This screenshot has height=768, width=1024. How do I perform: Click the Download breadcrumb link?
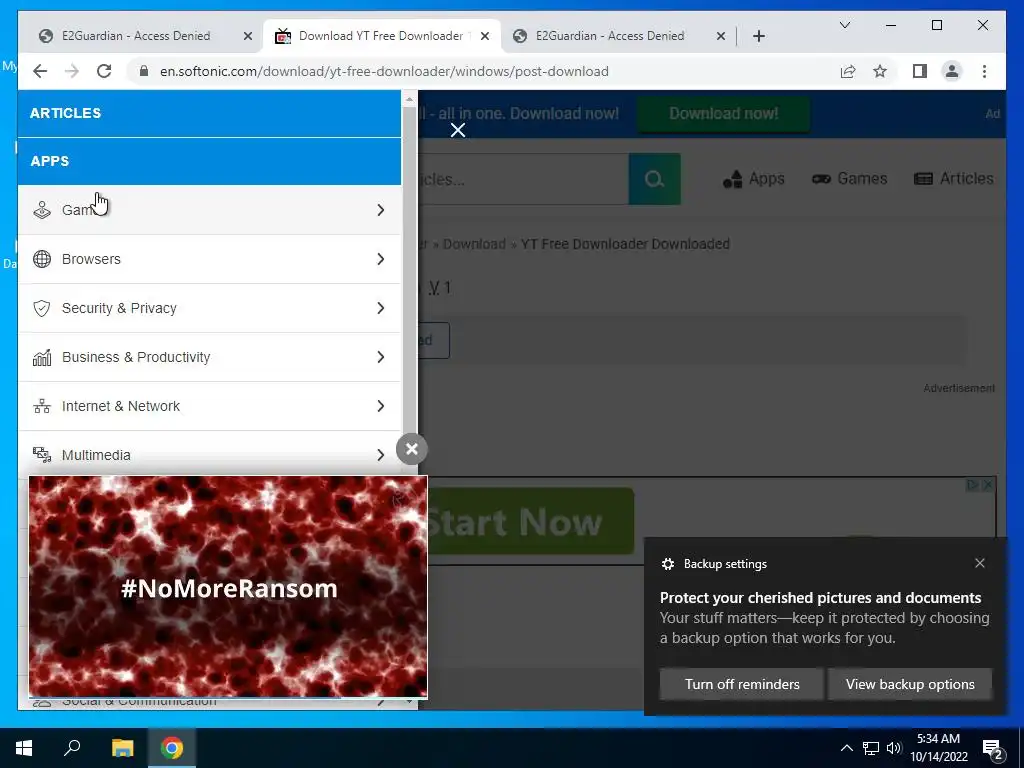click(474, 244)
